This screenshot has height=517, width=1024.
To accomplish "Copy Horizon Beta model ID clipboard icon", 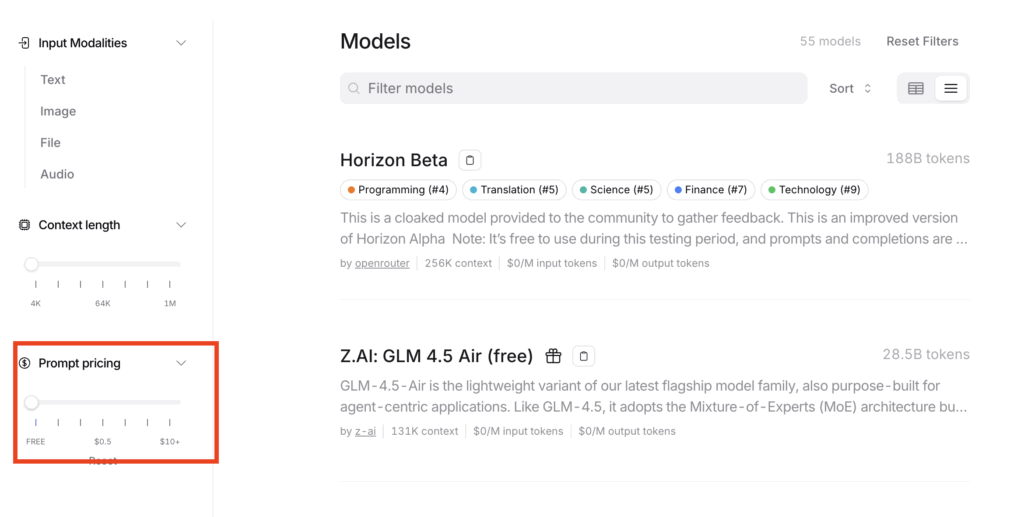I will [470, 160].
